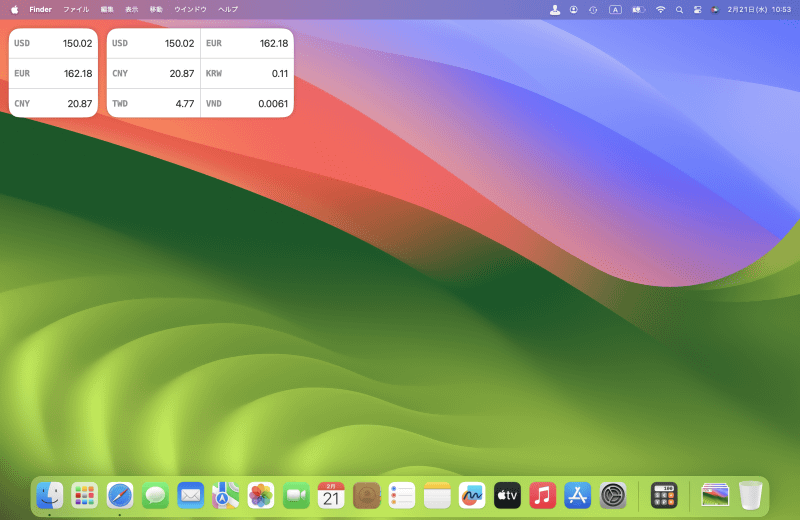800x520 pixels.
Task: Open the ファイル menu
Action: [x=76, y=10]
